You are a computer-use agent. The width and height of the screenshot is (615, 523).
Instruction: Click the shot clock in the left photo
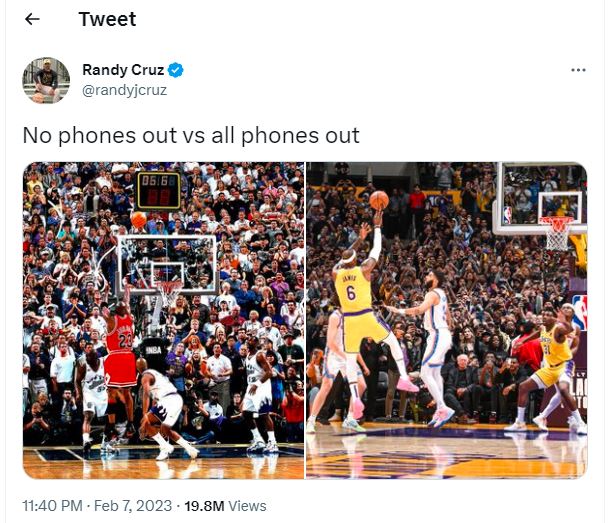(x=158, y=190)
